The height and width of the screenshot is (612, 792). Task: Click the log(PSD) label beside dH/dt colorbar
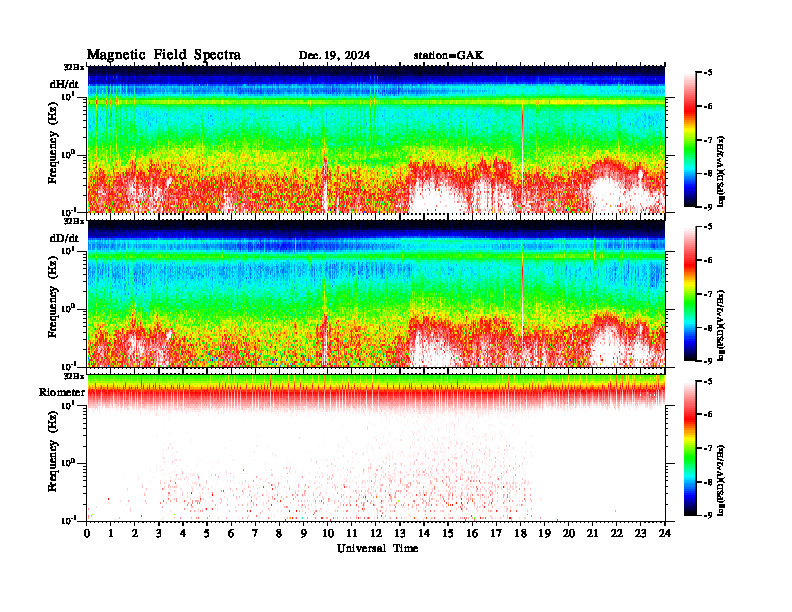(x=722, y=171)
